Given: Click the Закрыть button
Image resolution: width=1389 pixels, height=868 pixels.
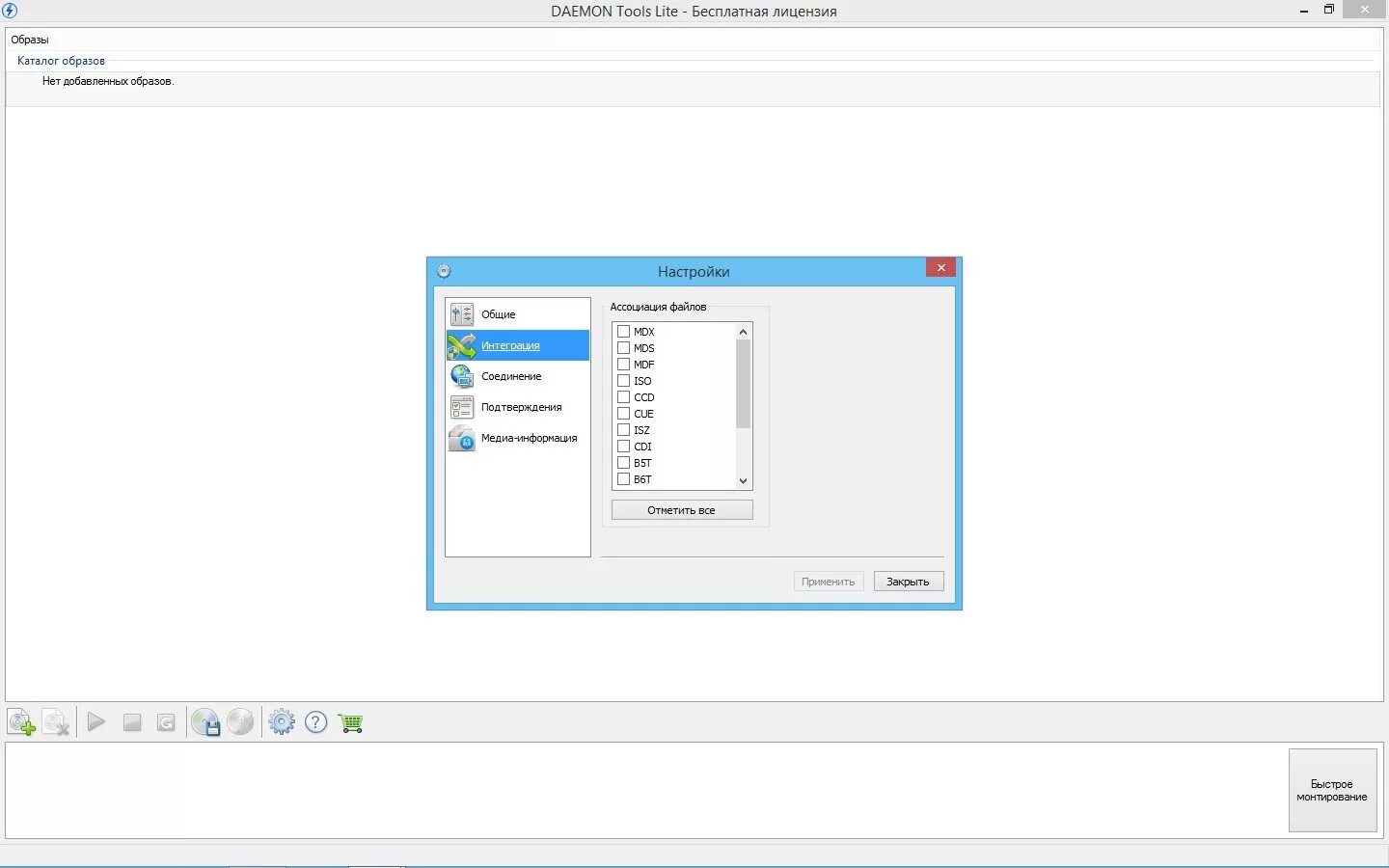Looking at the screenshot, I should 909,582.
